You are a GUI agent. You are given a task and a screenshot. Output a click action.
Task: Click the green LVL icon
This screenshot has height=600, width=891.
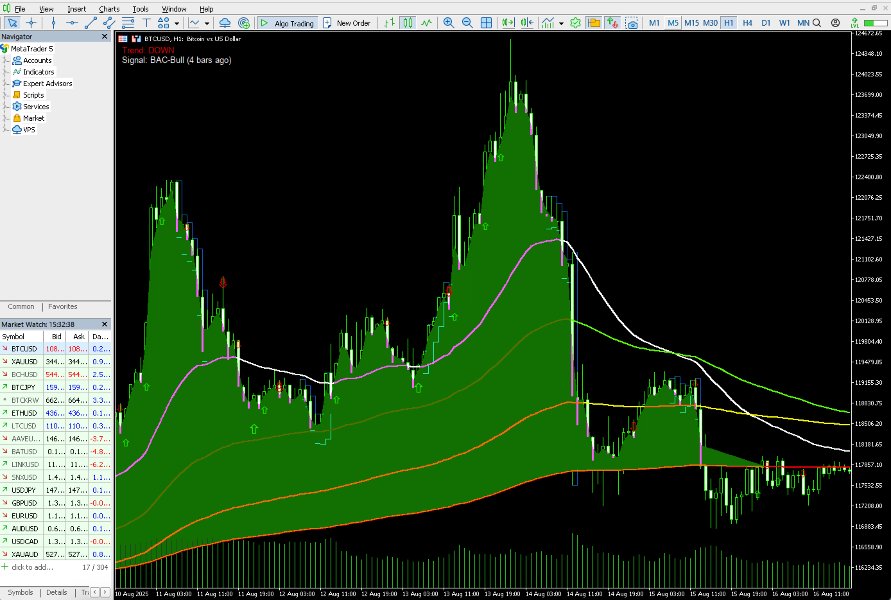click(854, 23)
